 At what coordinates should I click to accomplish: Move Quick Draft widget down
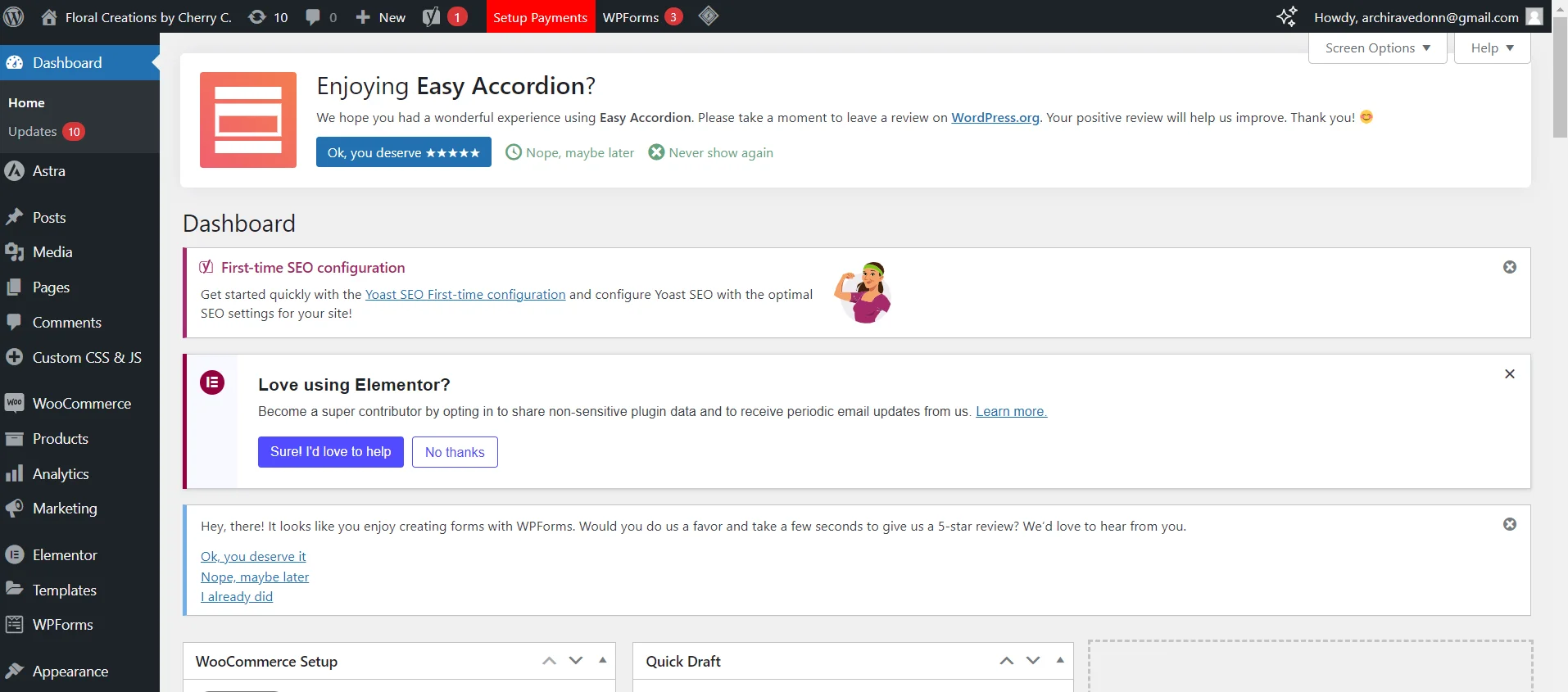pos(1033,661)
